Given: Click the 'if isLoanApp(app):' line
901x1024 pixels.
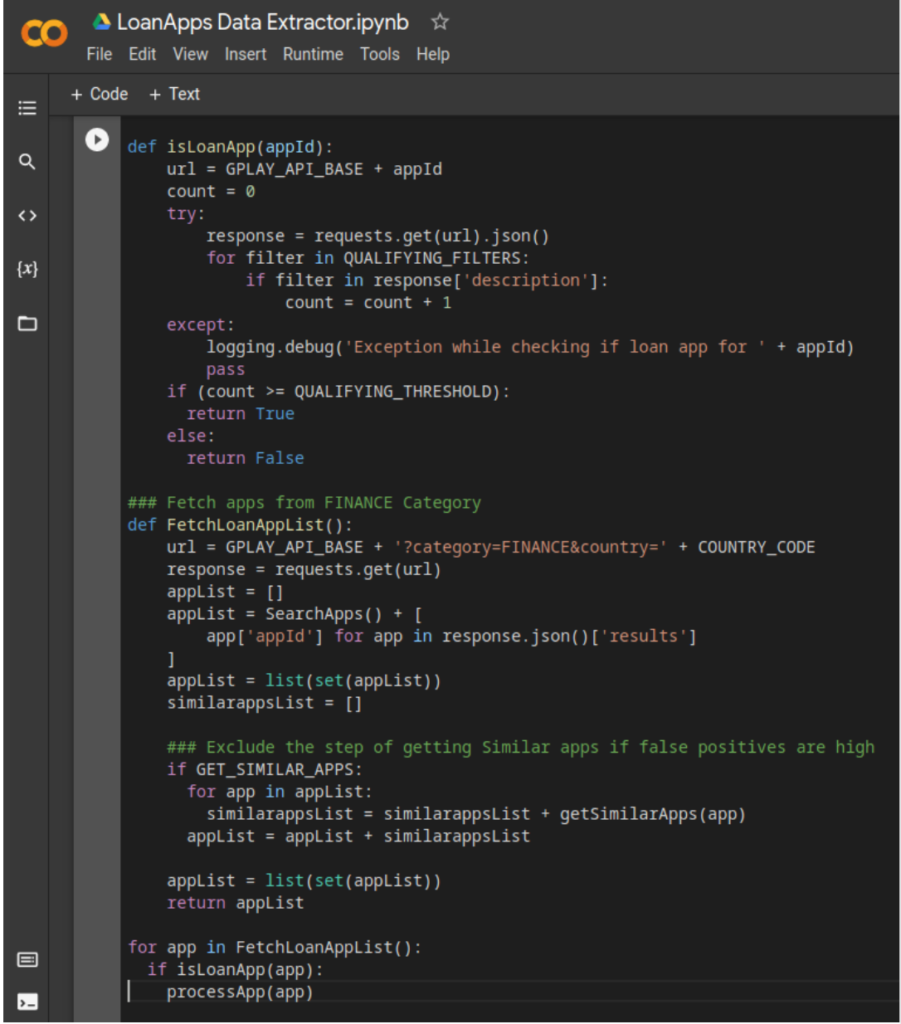Looking at the screenshot, I should (235, 969).
